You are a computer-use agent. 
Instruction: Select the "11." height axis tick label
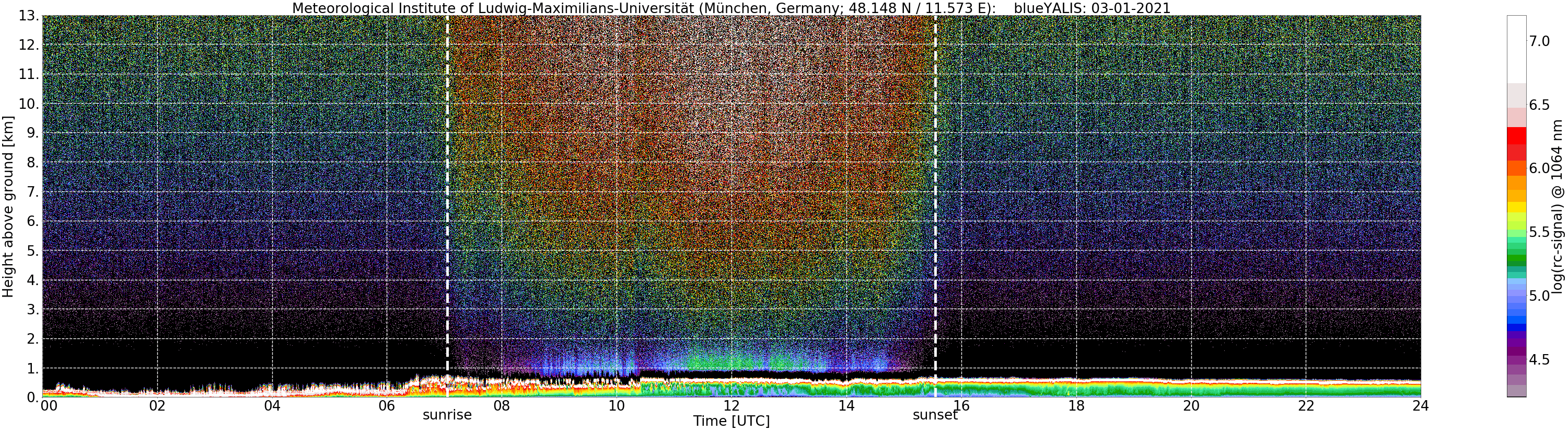click(29, 74)
